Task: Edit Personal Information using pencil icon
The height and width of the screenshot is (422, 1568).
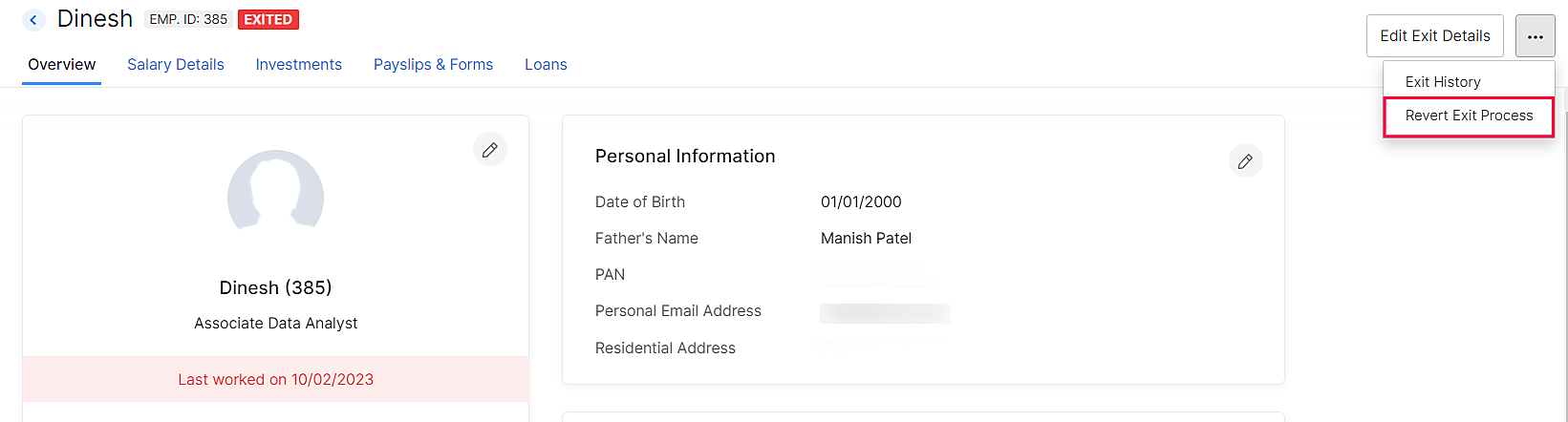Action: pyautogui.click(x=1245, y=161)
